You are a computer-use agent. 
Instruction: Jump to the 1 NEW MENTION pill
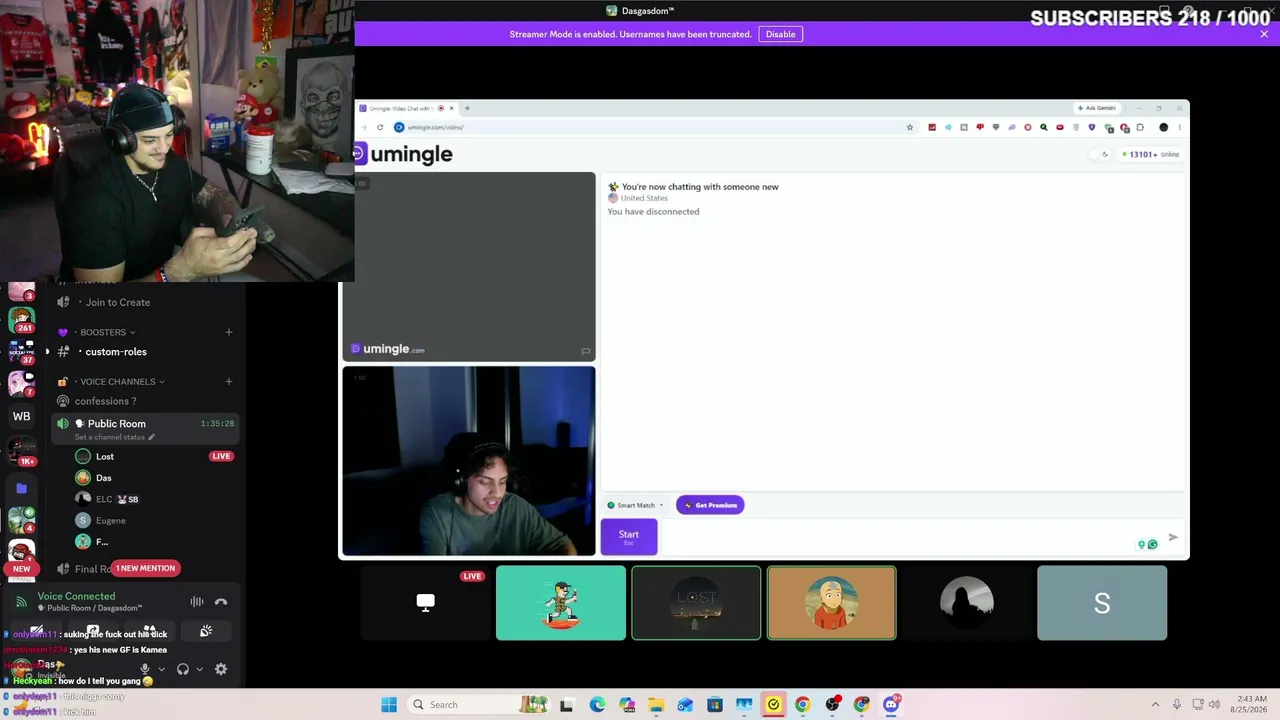pos(146,568)
